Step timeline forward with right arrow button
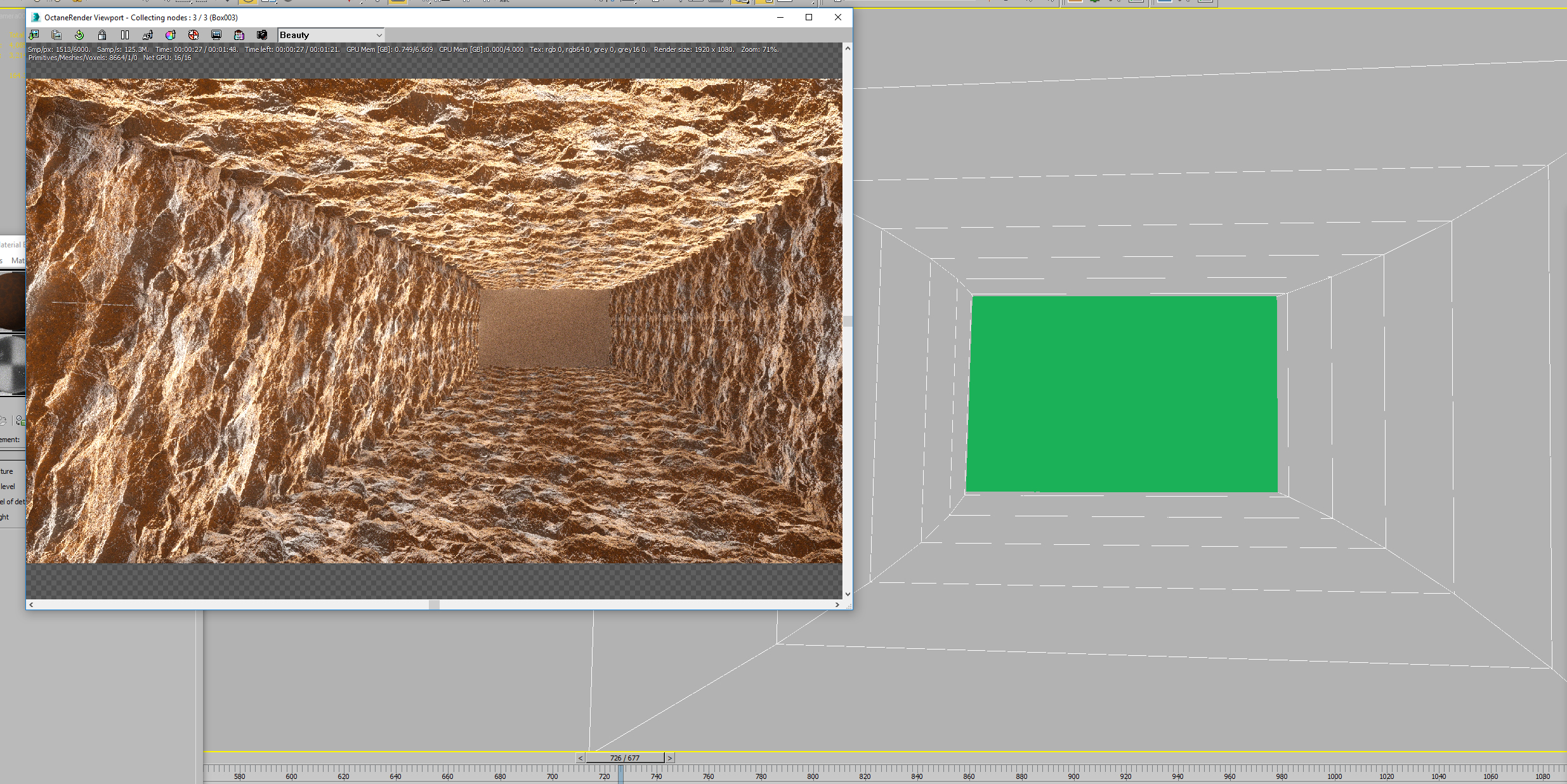The image size is (1567, 784). click(669, 758)
